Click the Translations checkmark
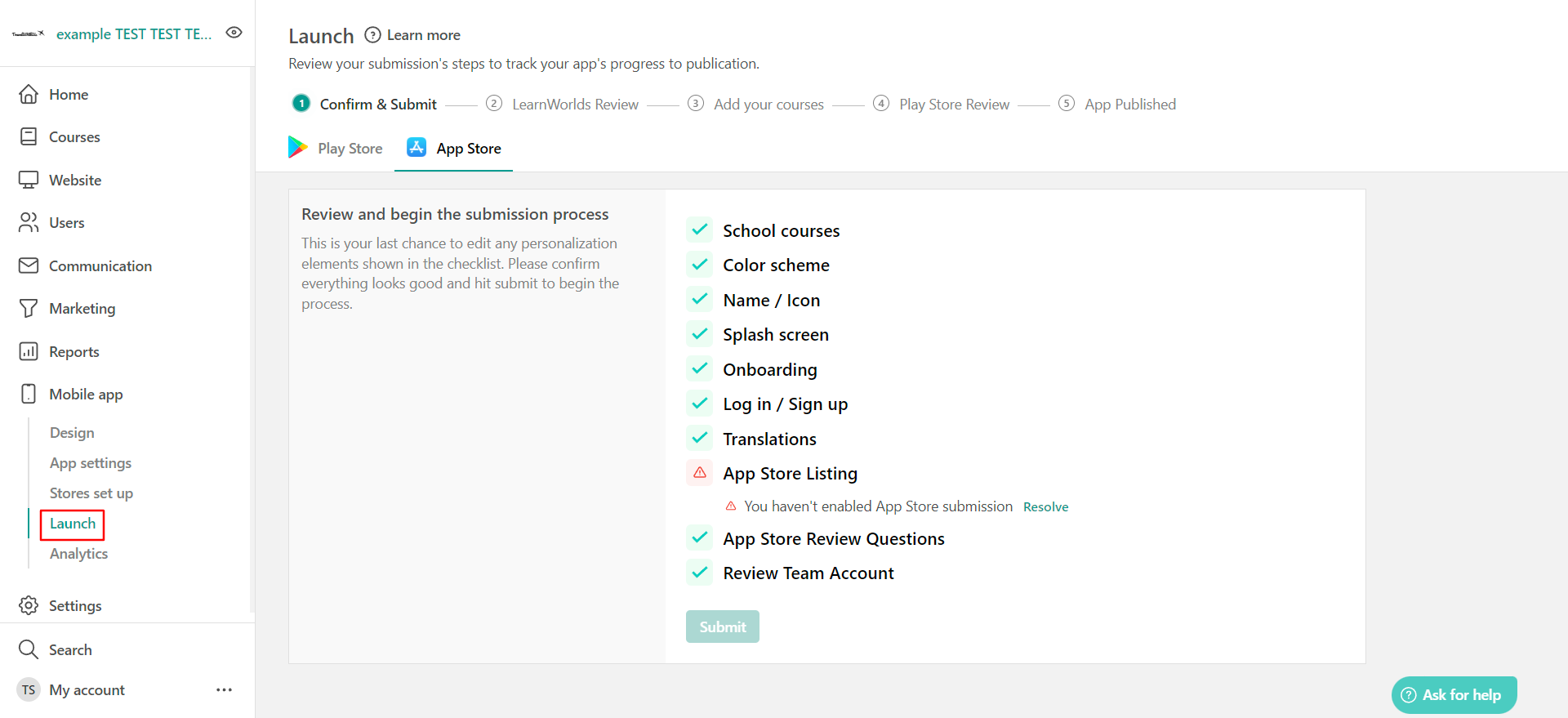 (x=700, y=438)
